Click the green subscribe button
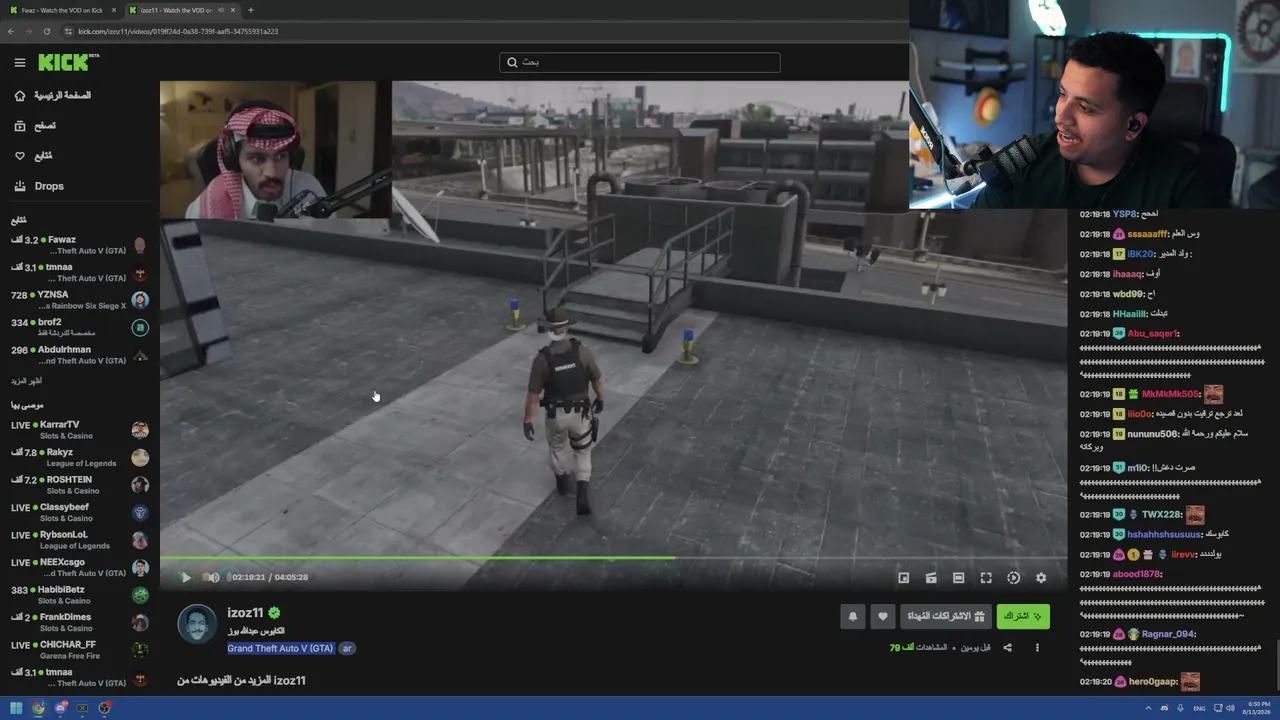 (1023, 616)
